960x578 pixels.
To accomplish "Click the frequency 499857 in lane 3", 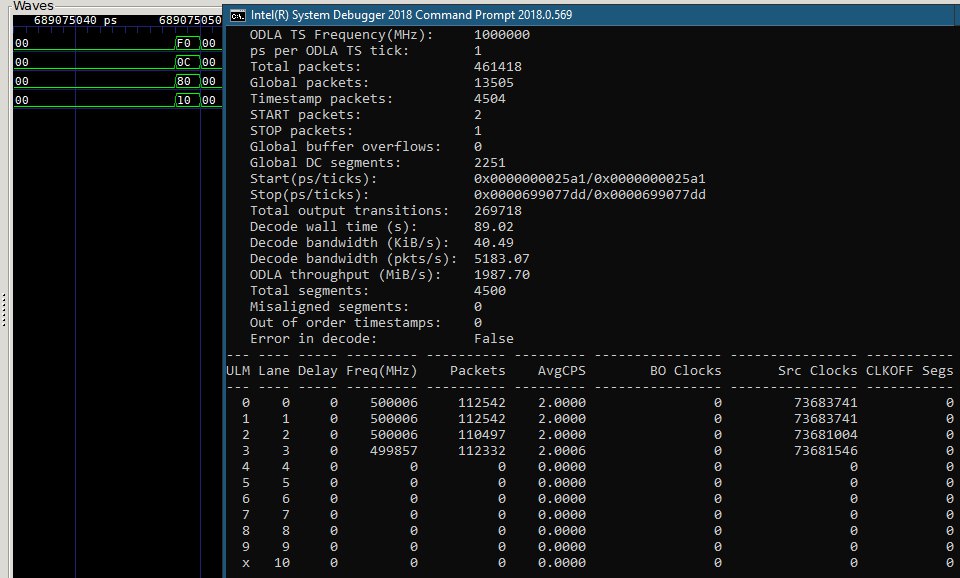I will pos(394,451).
